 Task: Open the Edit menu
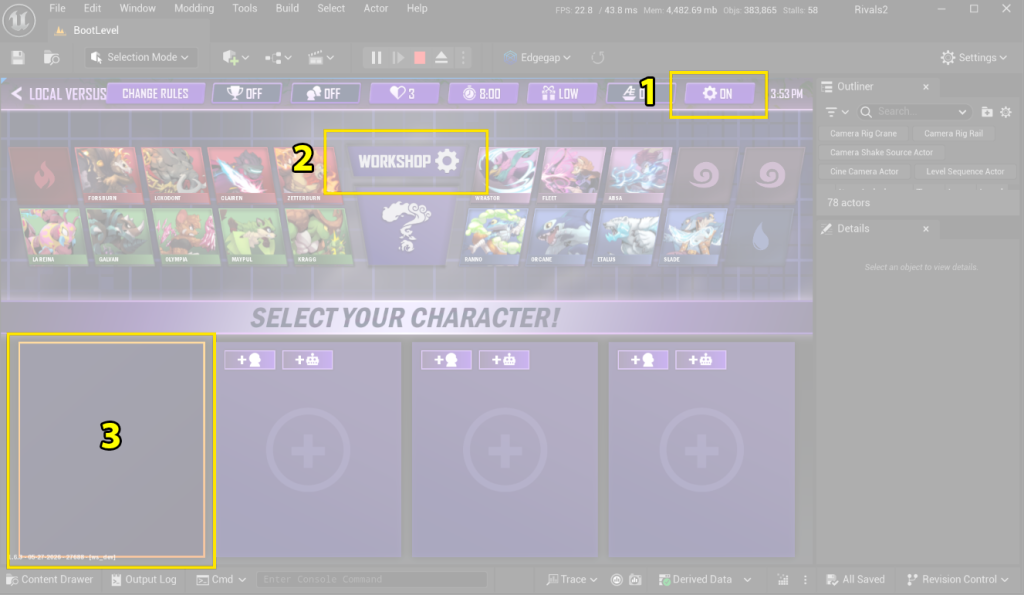pyautogui.click(x=92, y=8)
